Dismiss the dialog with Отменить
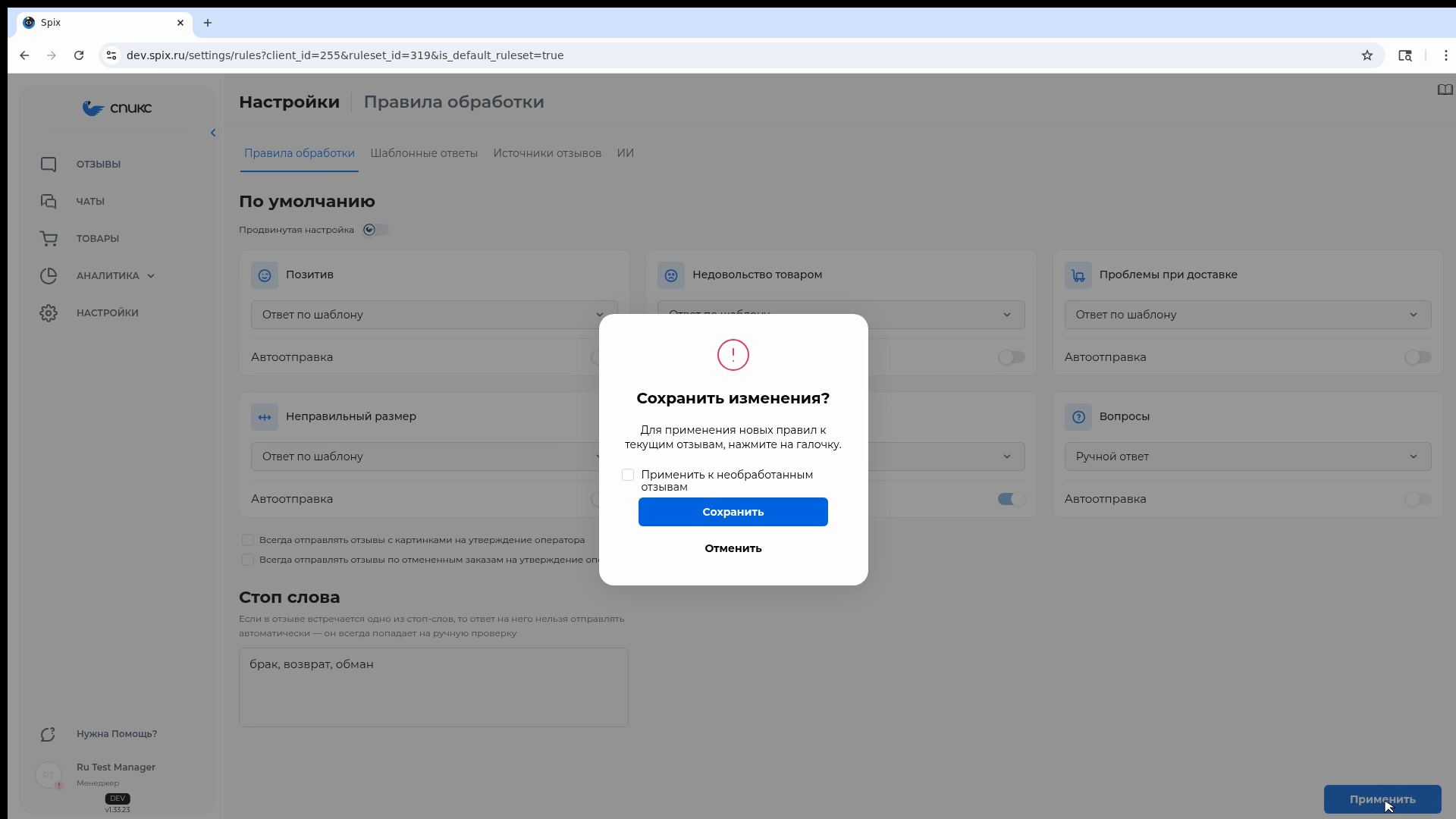This screenshot has width=1456, height=819. coord(733,548)
